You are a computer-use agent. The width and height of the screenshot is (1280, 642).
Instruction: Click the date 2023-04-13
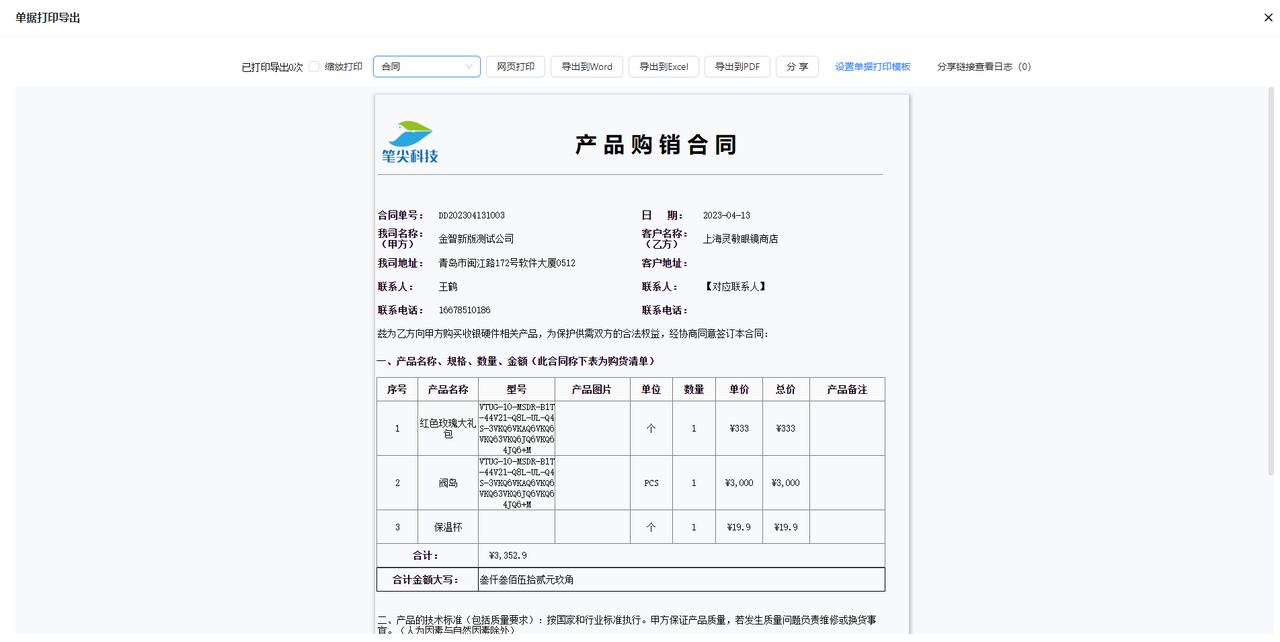pyautogui.click(x=726, y=216)
